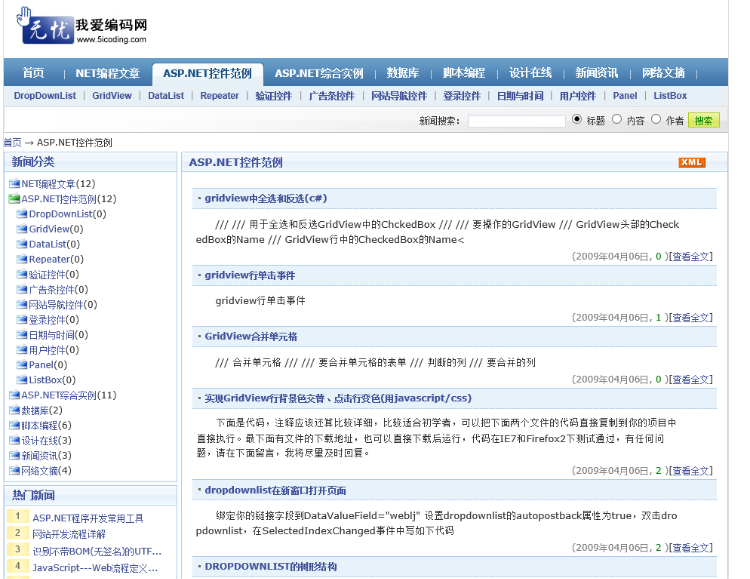Click the 首页 breadcrumb link

(13, 143)
